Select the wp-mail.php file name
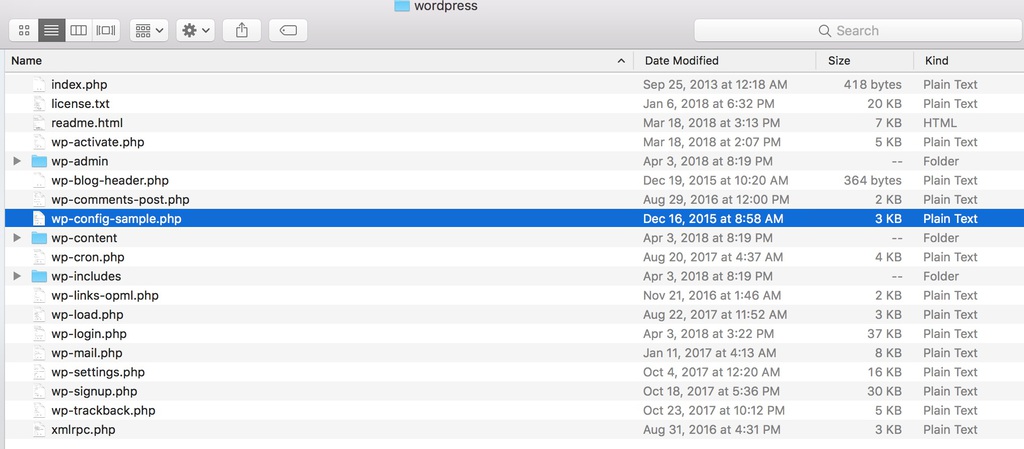Screen dimensions: 1024x449 (x=87, y=353)
